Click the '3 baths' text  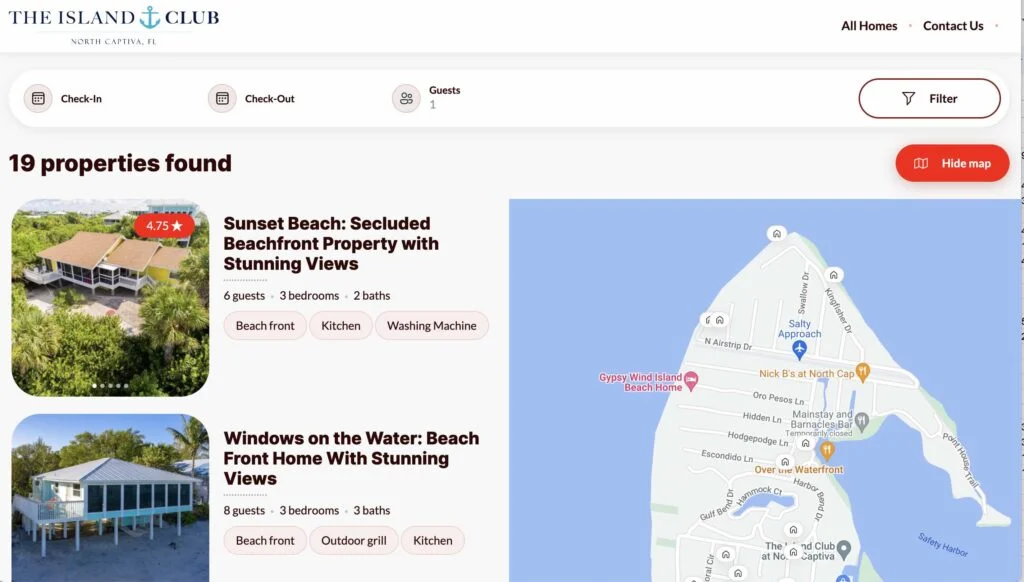tap(372, 511)
